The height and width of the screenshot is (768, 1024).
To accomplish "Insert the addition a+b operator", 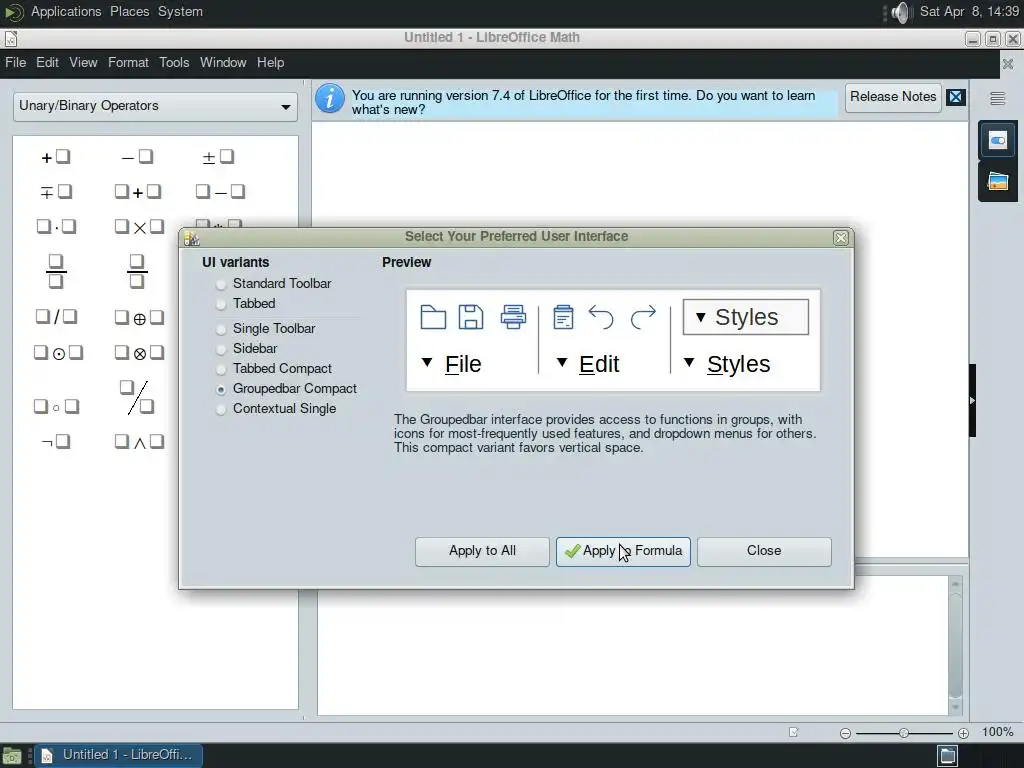I will coord(137,192).
